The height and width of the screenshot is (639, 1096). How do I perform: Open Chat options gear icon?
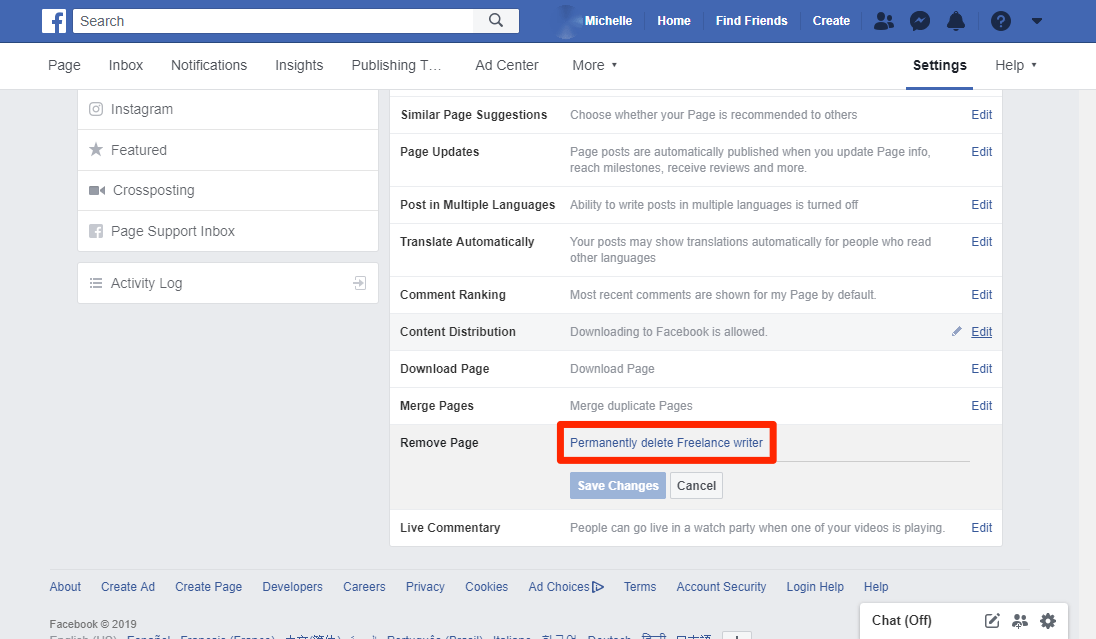1048,620
